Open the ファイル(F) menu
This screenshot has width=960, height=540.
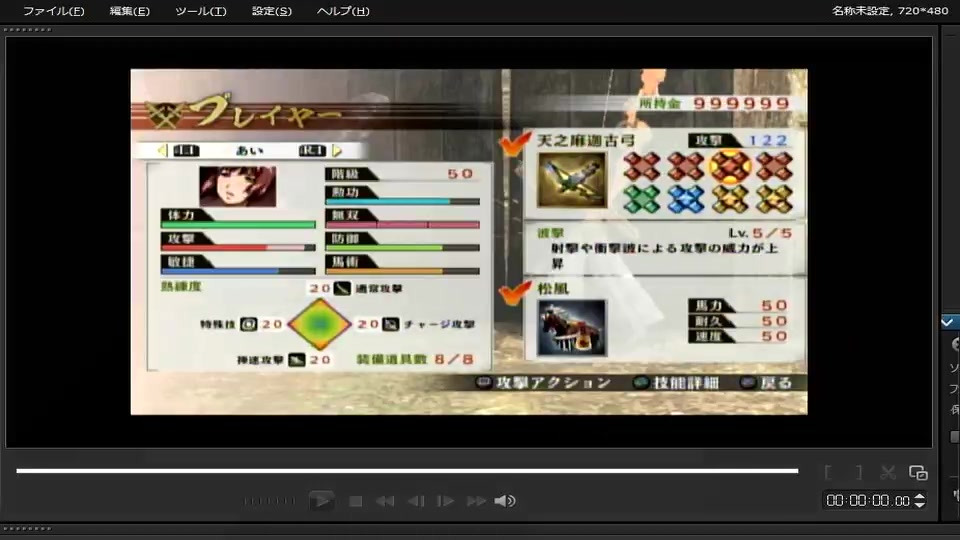click(x=54, y=11)
